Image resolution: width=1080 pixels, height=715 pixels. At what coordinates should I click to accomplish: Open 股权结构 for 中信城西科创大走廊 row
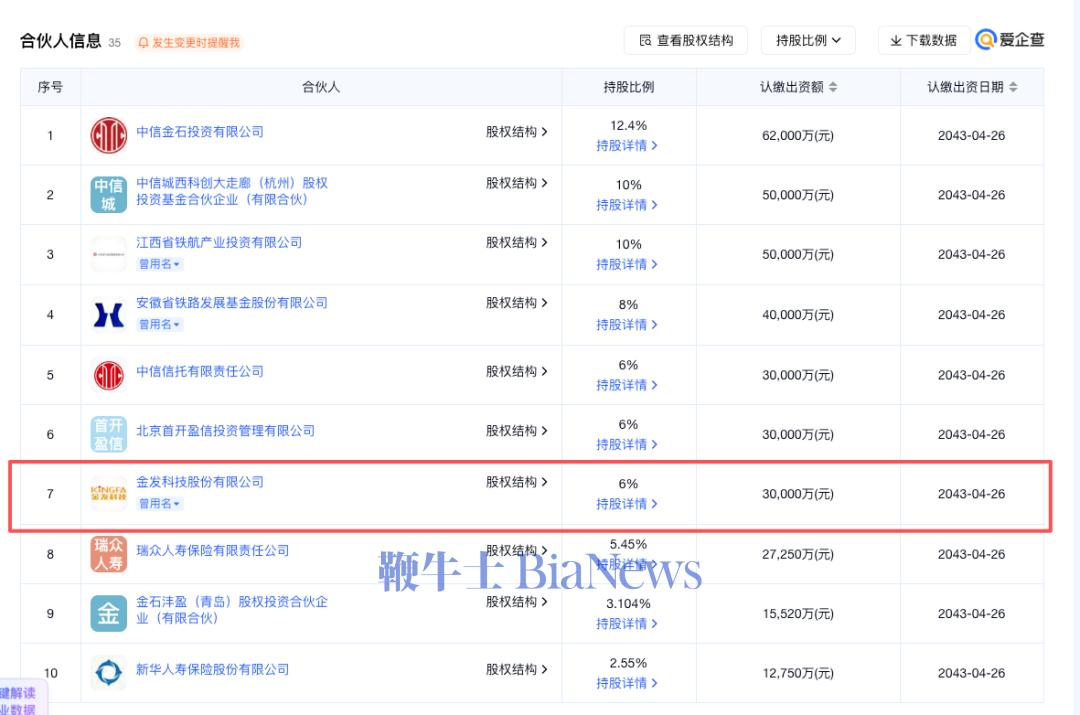tap(517, 183)
